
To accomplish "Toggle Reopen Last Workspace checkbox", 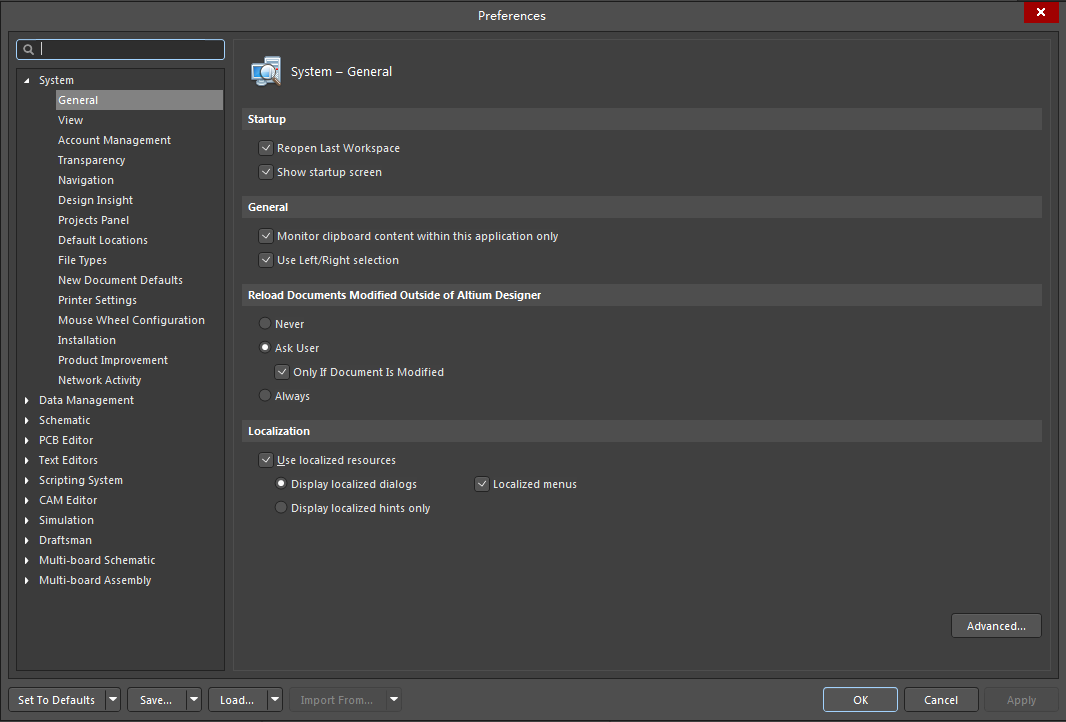I will 266,148.
